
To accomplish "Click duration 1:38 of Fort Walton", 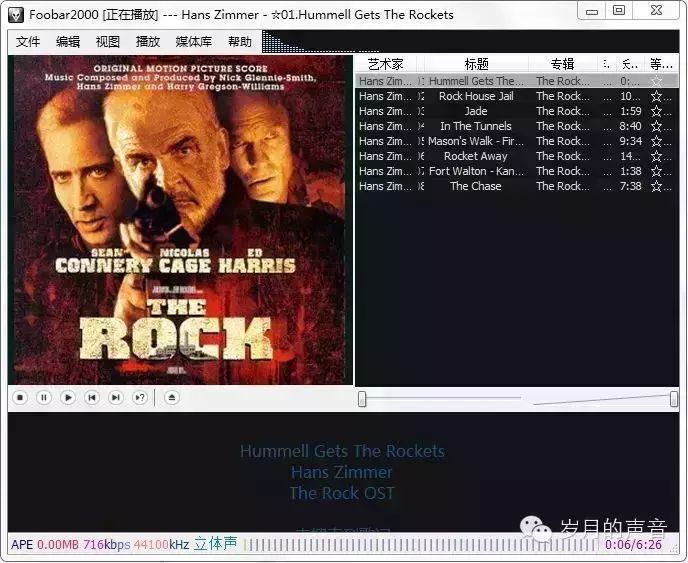I will (x=631, y=171).
